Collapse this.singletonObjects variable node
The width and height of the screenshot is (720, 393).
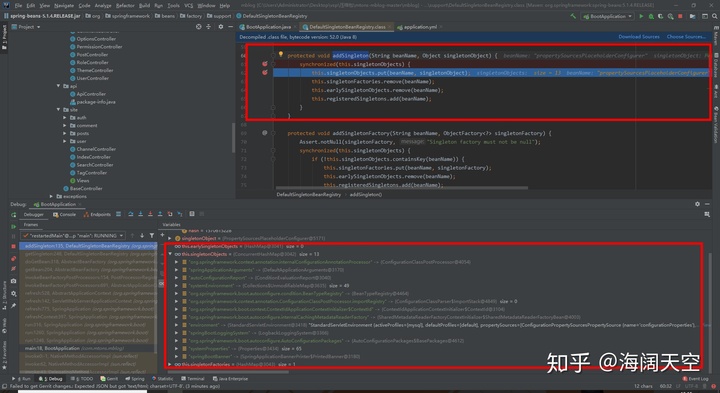click(x=170, y=254)
